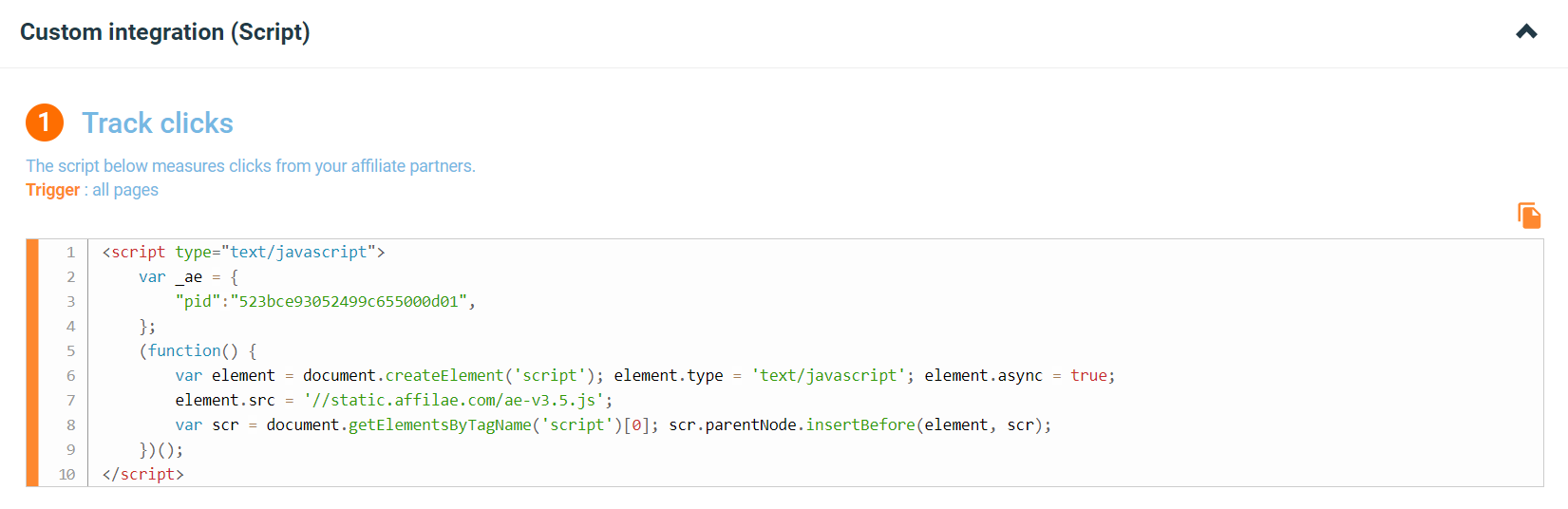Collapse the Custom integration (Script) section

[1526, 32]
